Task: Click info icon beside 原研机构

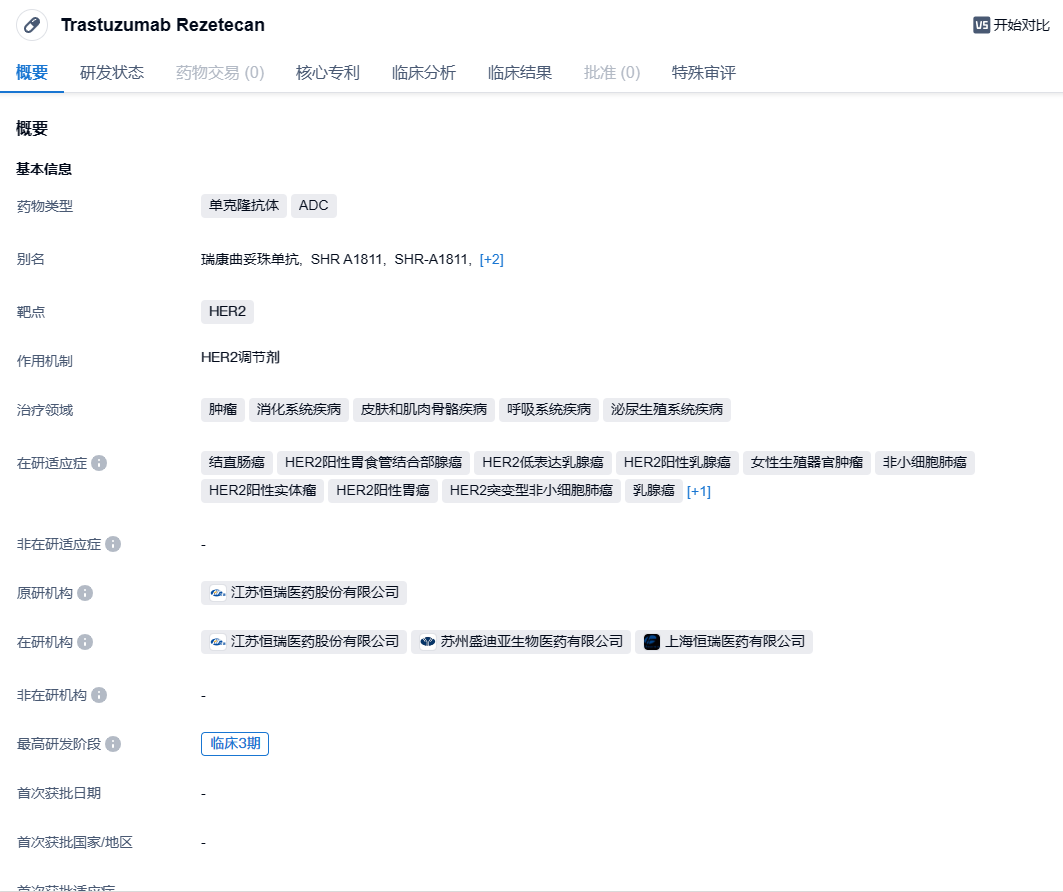Action: click(x=85, y=593)
